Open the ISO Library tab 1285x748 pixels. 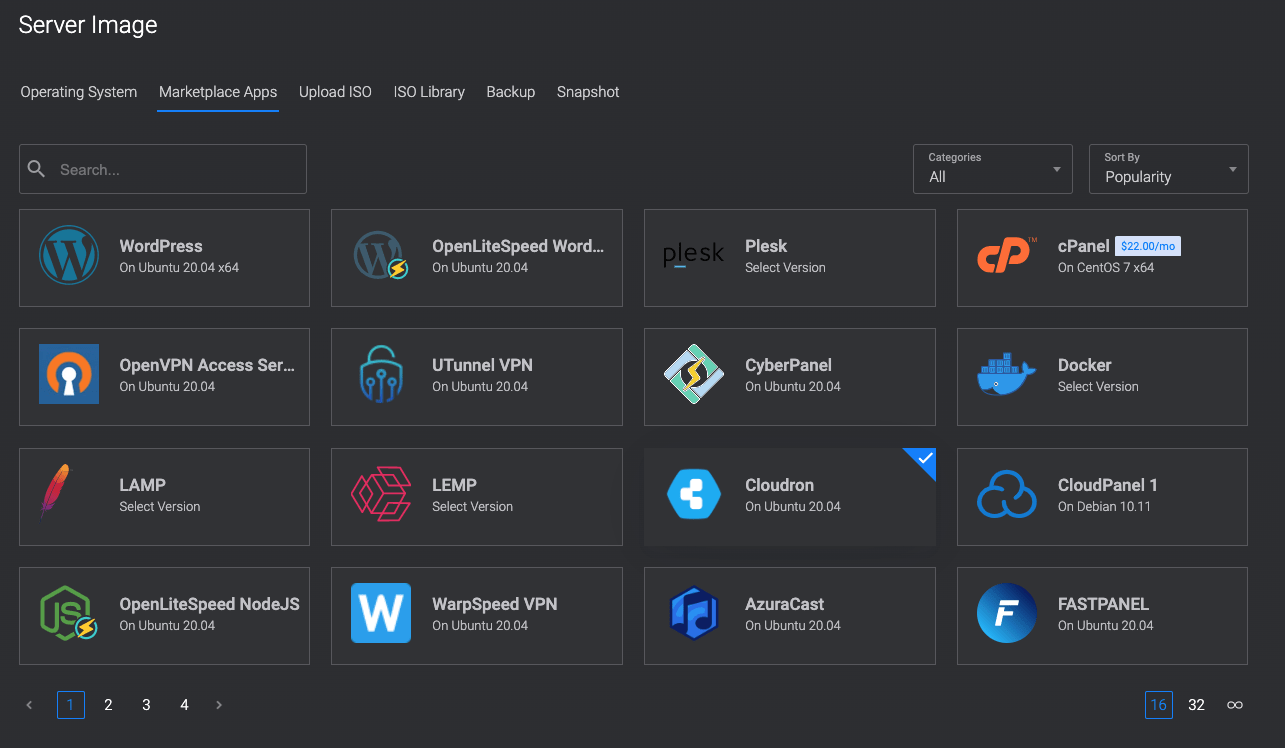[x=429, y=92]
